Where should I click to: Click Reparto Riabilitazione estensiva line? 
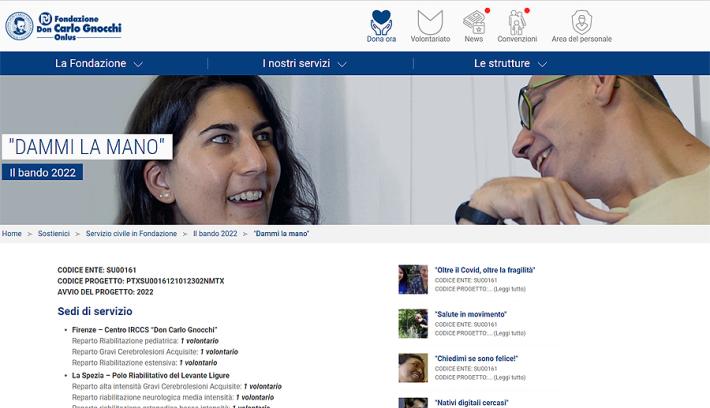[144, 363]
